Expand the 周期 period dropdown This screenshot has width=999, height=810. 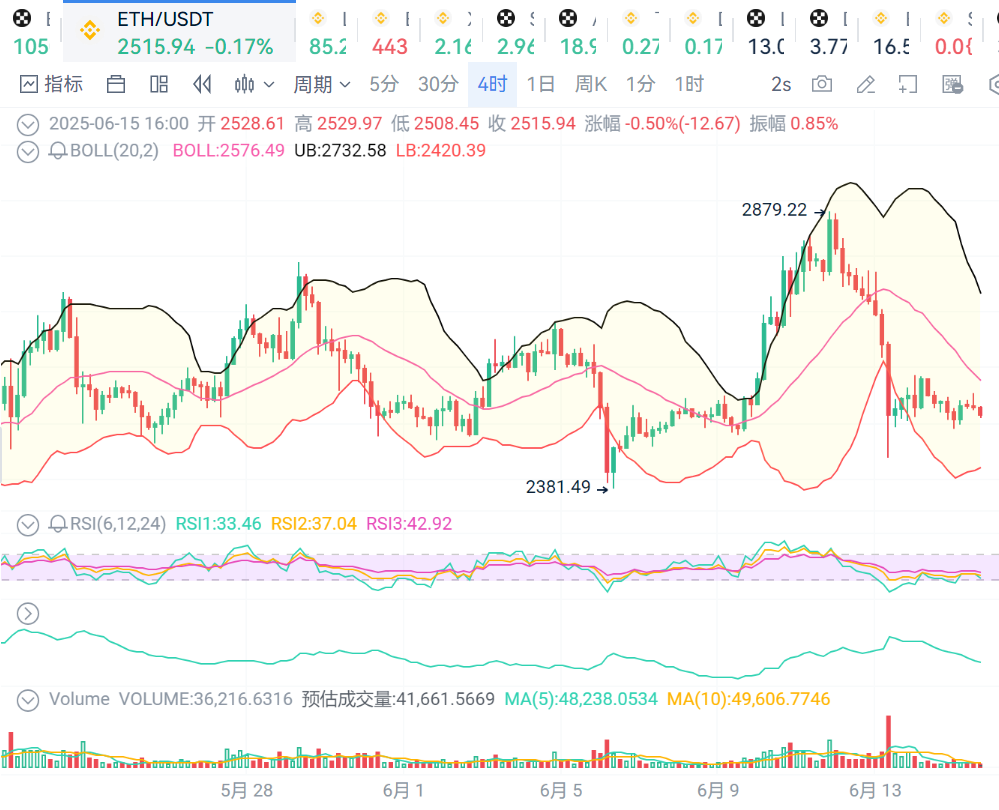(322, 84)
